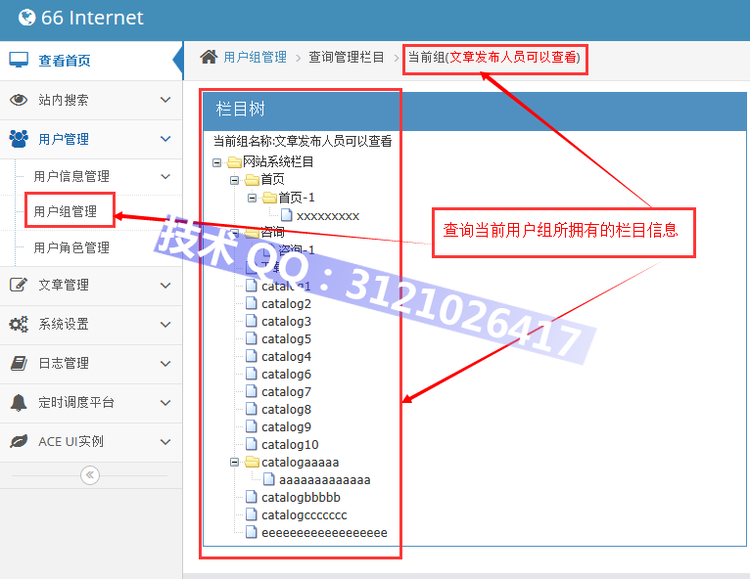Expand the 站内搜索 menu chevron
Screen dimensions: 750x579
[165, 100]
